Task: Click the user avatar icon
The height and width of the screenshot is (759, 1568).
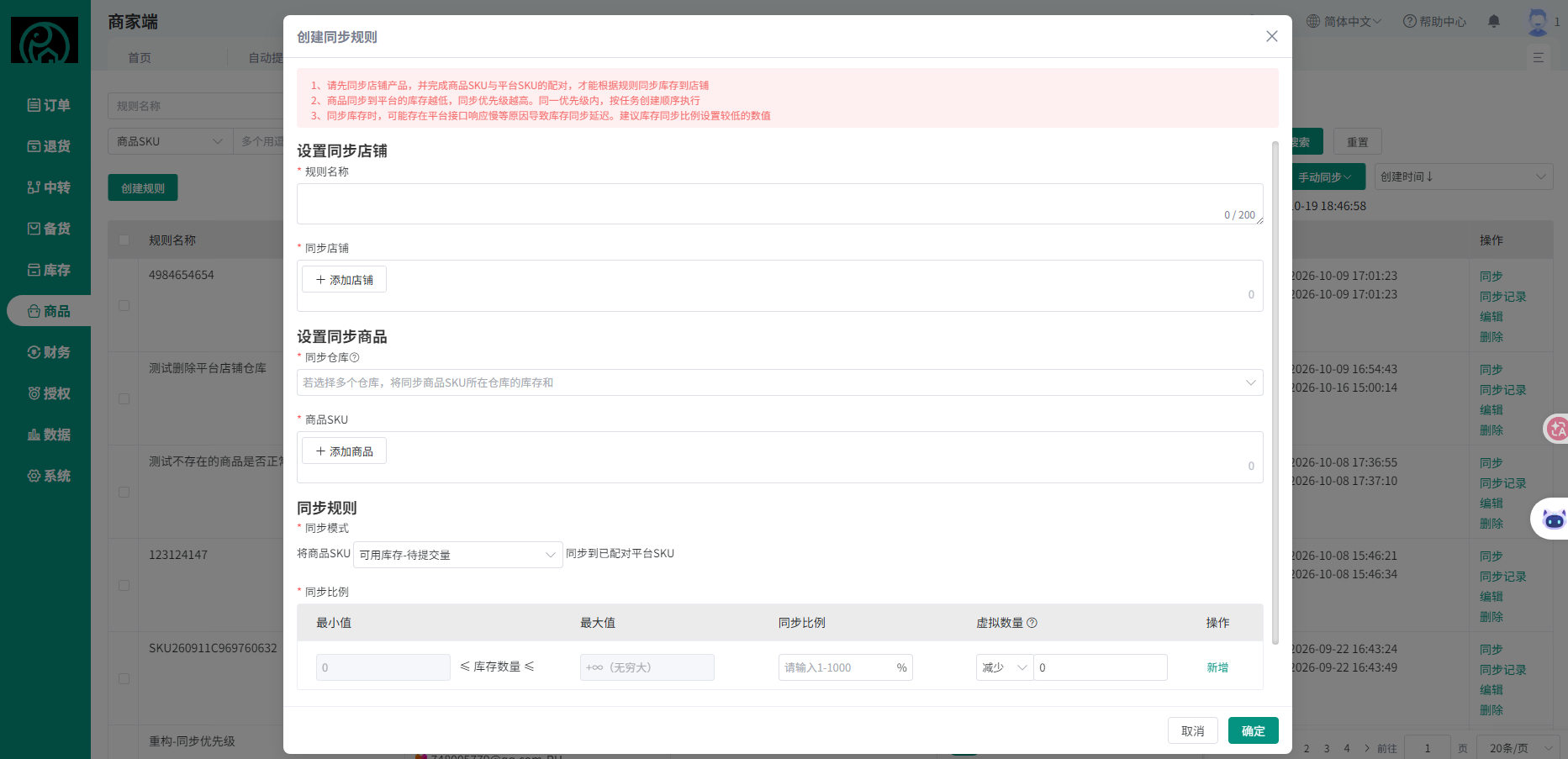Action: [1538, 22]
